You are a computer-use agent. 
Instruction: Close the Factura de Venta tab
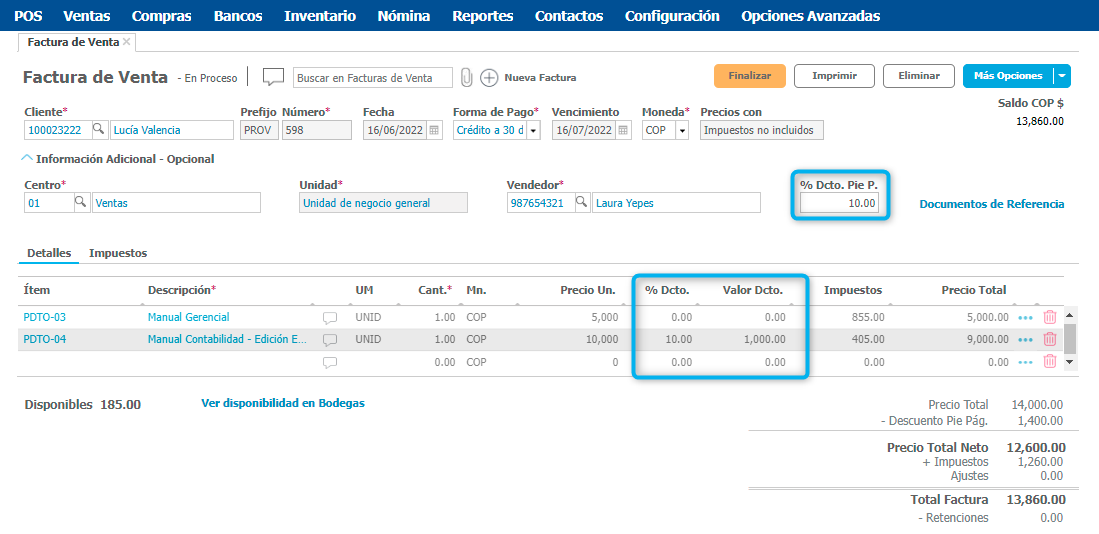[x=127, y=42]
